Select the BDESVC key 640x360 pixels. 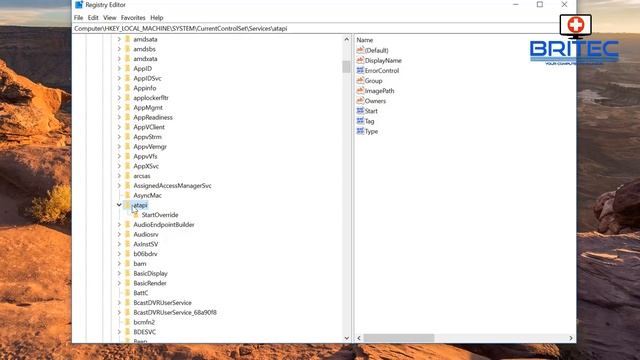pos(144,332)
